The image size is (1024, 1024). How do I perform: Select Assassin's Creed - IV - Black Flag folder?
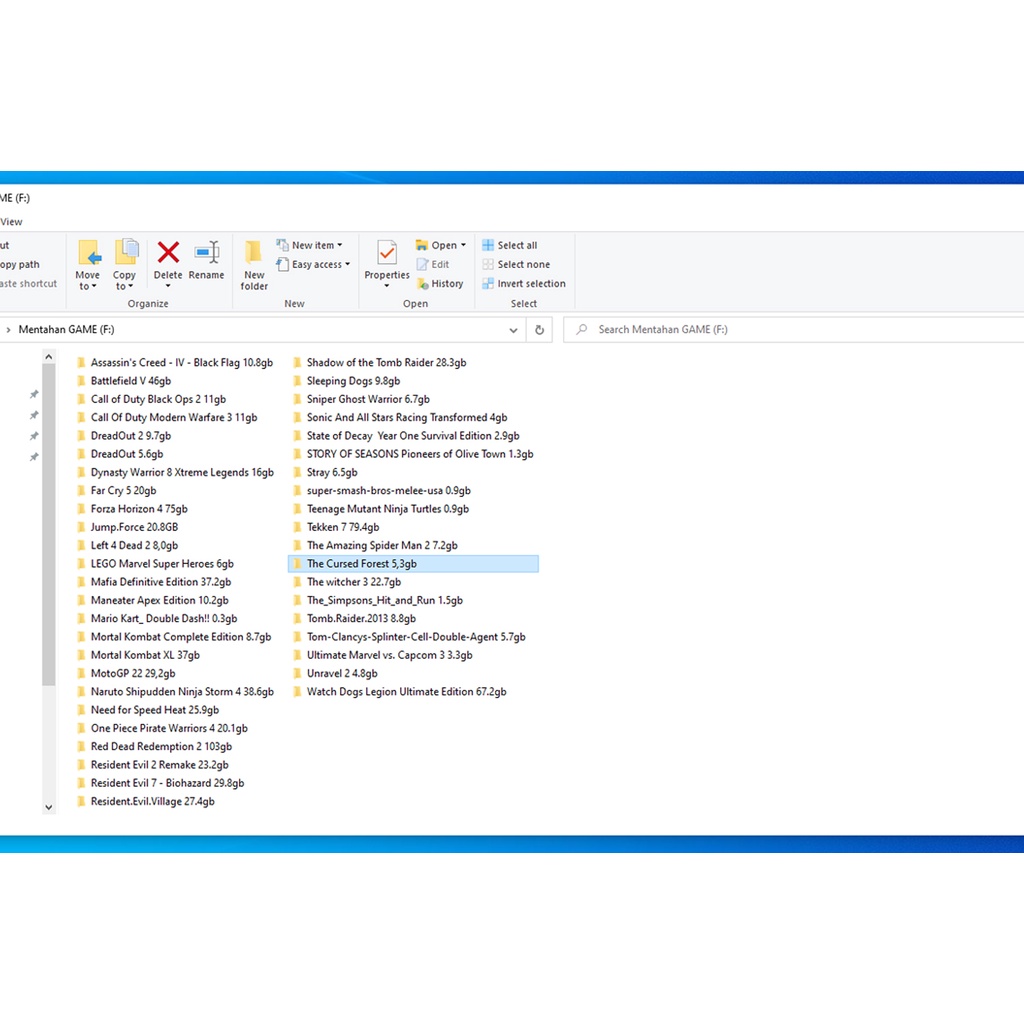click(x=175, y=362)
